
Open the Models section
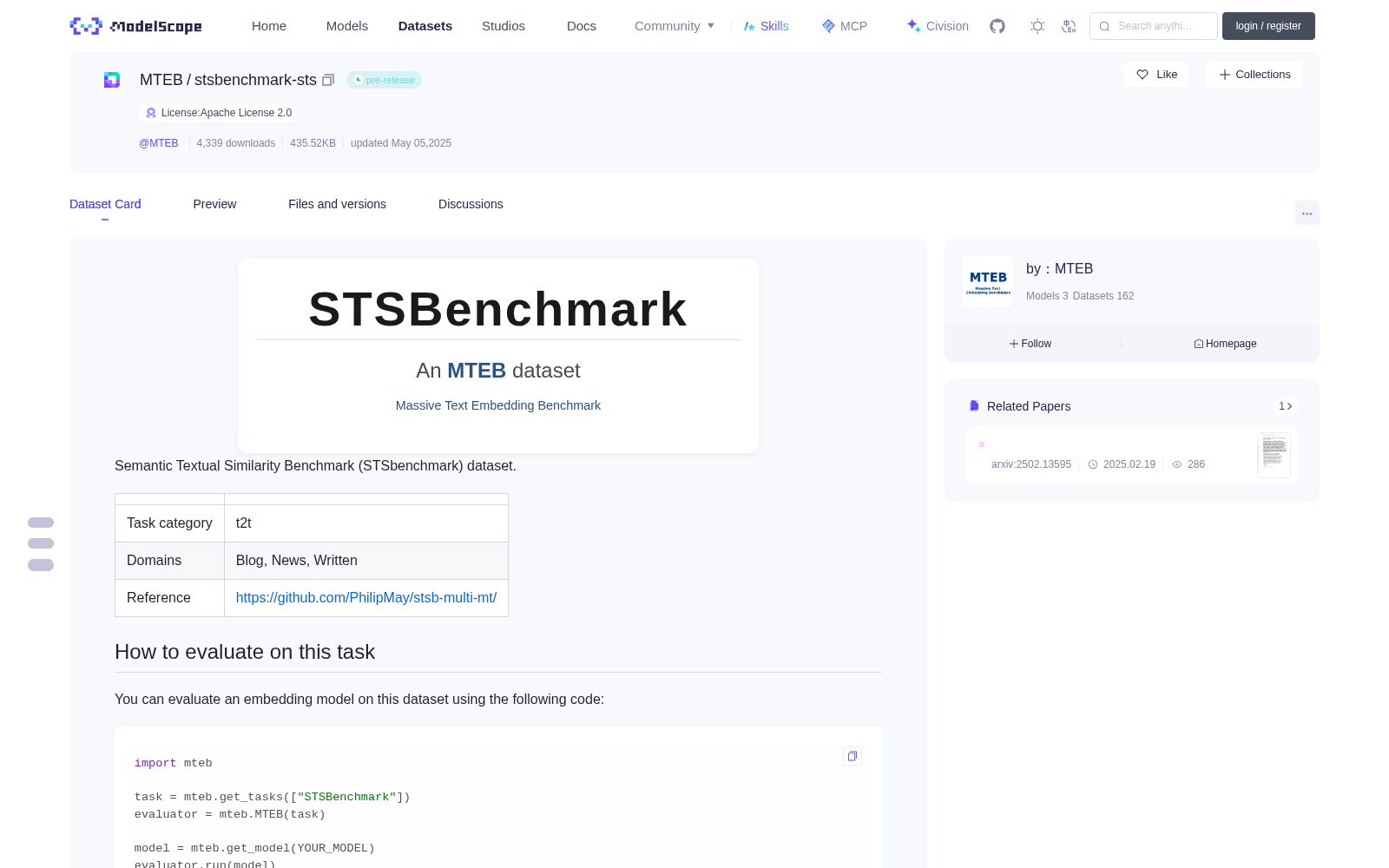tap(347, 26)
